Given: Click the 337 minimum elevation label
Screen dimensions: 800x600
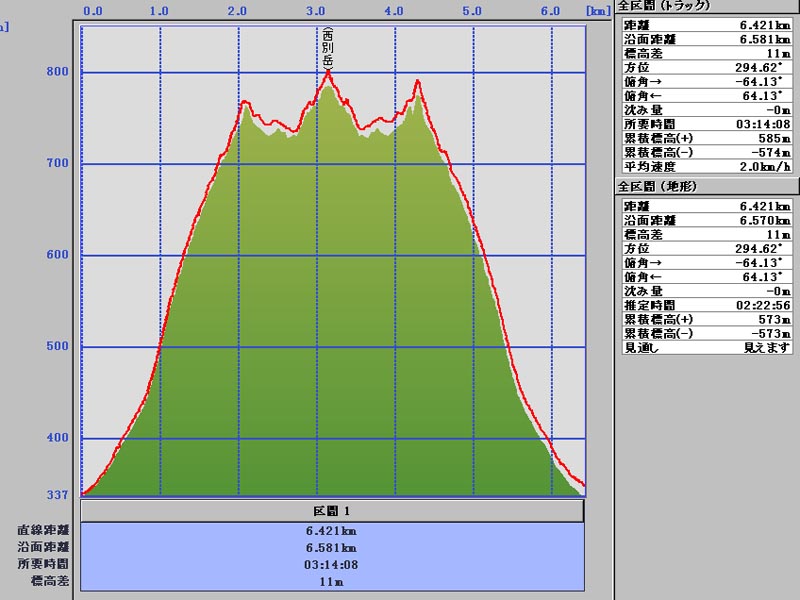Looking at the screenshot, I should coord(57,494).
